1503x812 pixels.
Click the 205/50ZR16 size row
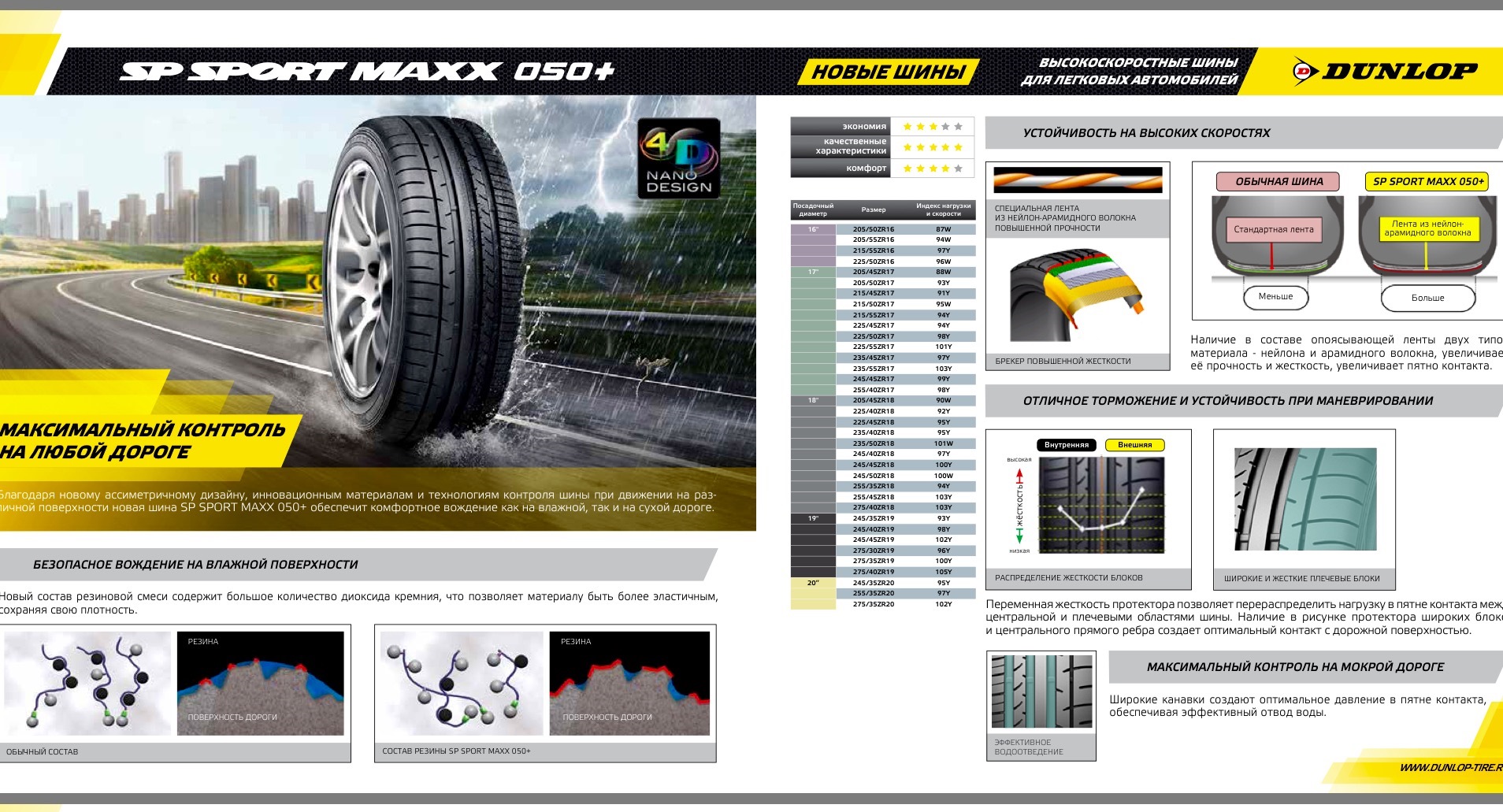point(905,229)
